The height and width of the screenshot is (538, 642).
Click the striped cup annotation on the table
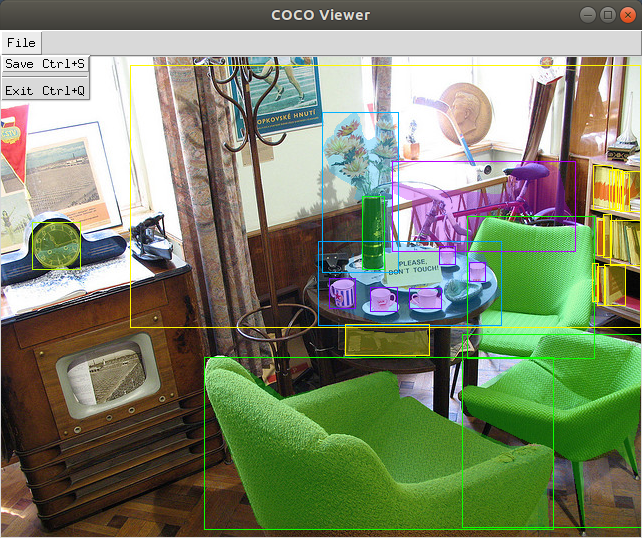[x=342, y=293]
